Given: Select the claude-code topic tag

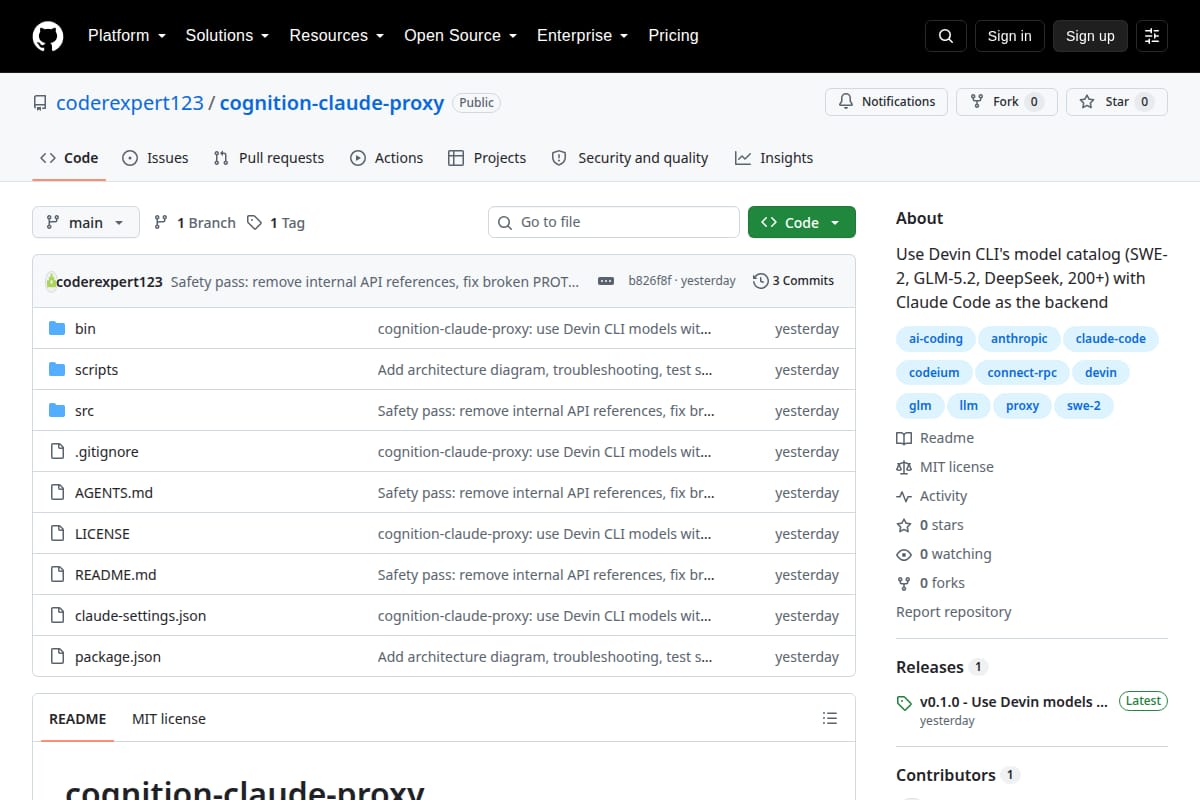Looking at the screenshot, I should click(x=1111, y=339).
